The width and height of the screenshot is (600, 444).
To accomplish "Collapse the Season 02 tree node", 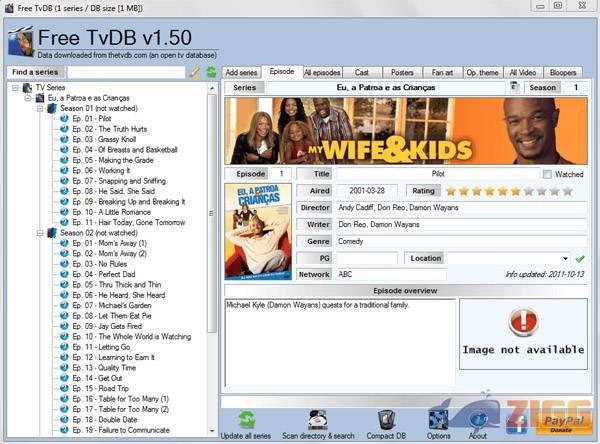I will (x=40, y=233).
